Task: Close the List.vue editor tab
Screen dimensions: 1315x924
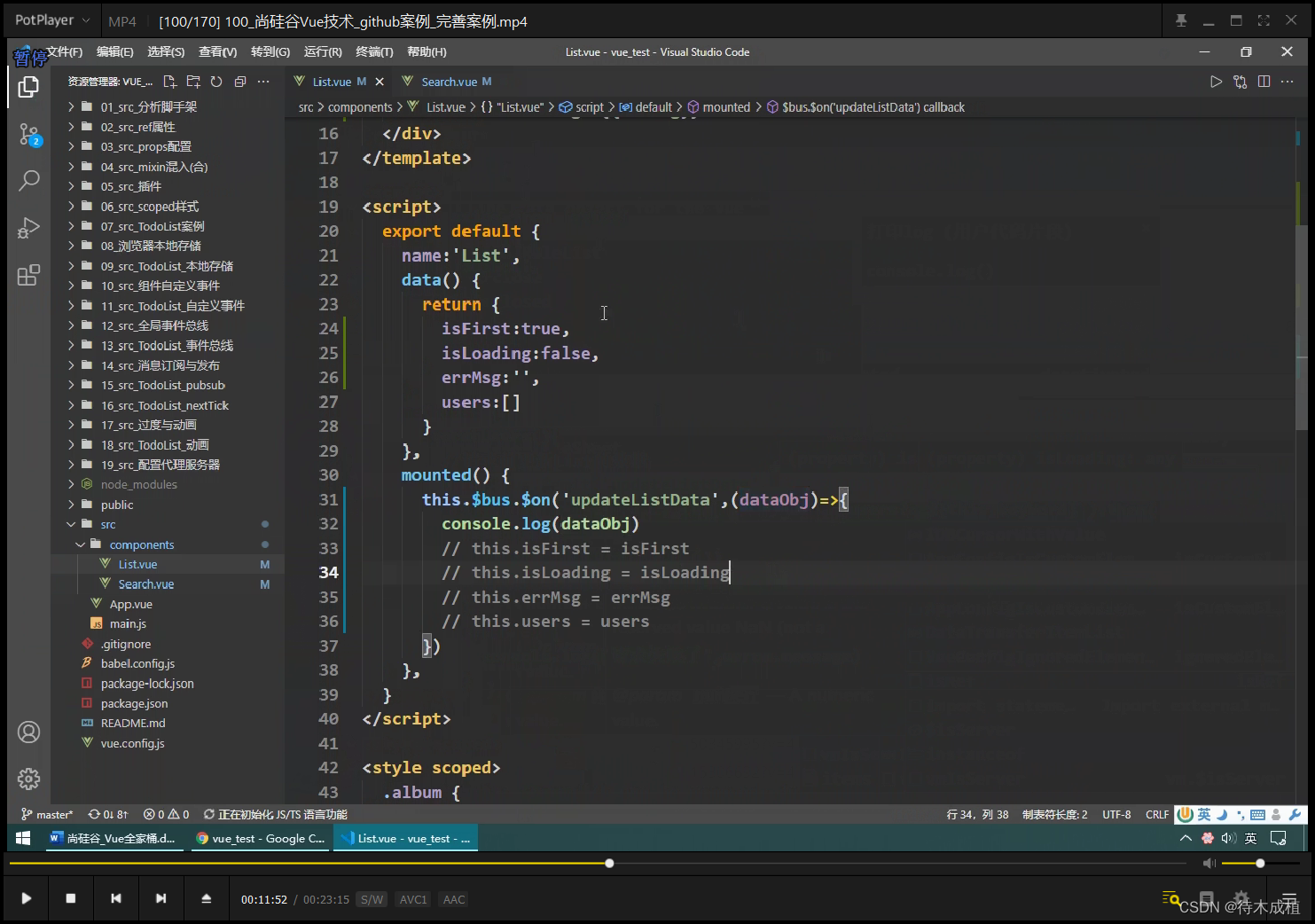Action: point(380,82)
